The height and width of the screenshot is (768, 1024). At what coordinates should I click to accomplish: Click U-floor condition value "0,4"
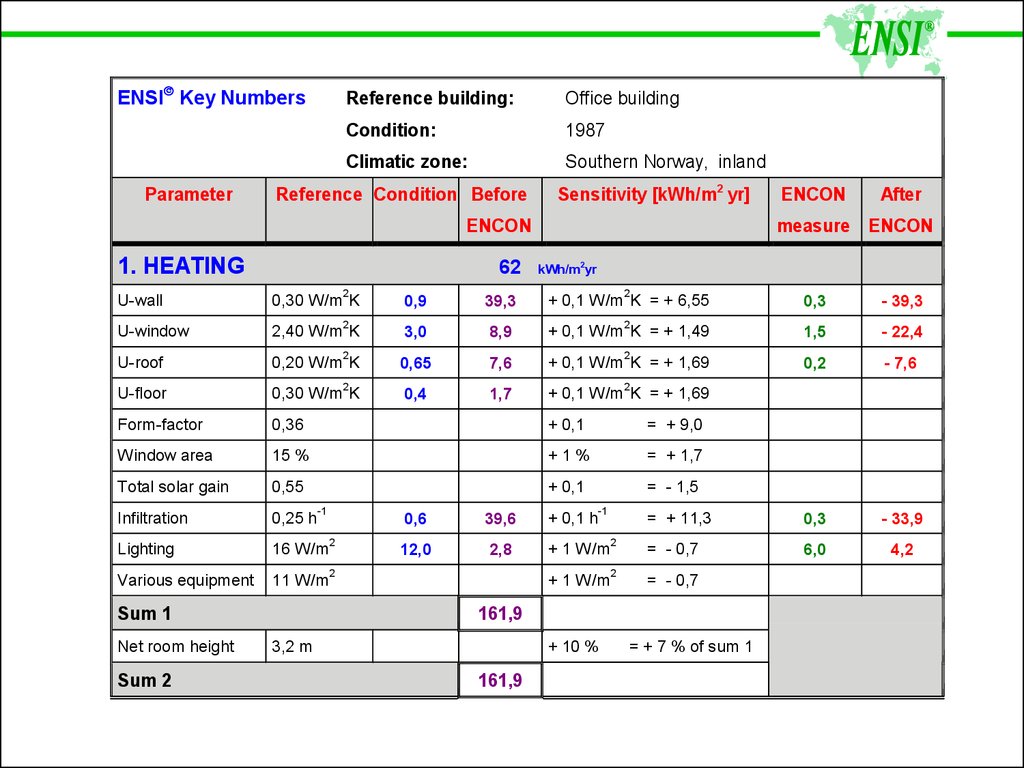point(415,394)
